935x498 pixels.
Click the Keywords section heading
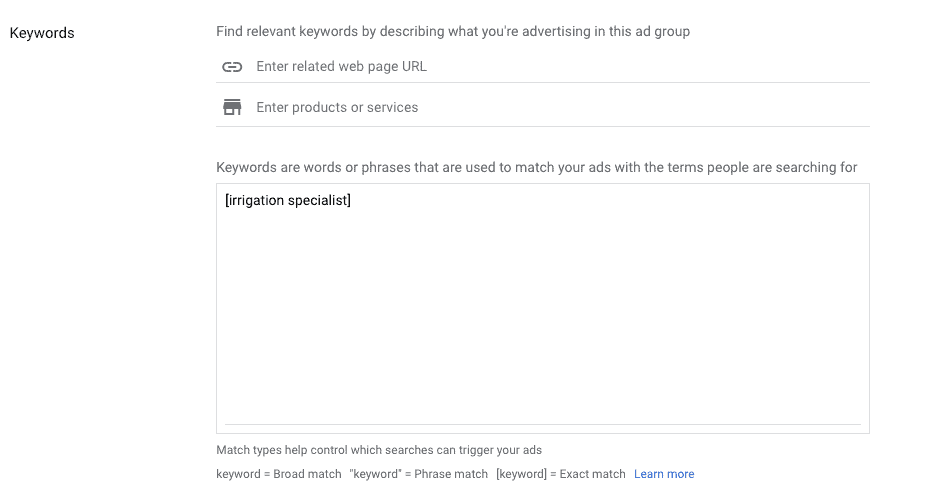click(x=42, y=33)
